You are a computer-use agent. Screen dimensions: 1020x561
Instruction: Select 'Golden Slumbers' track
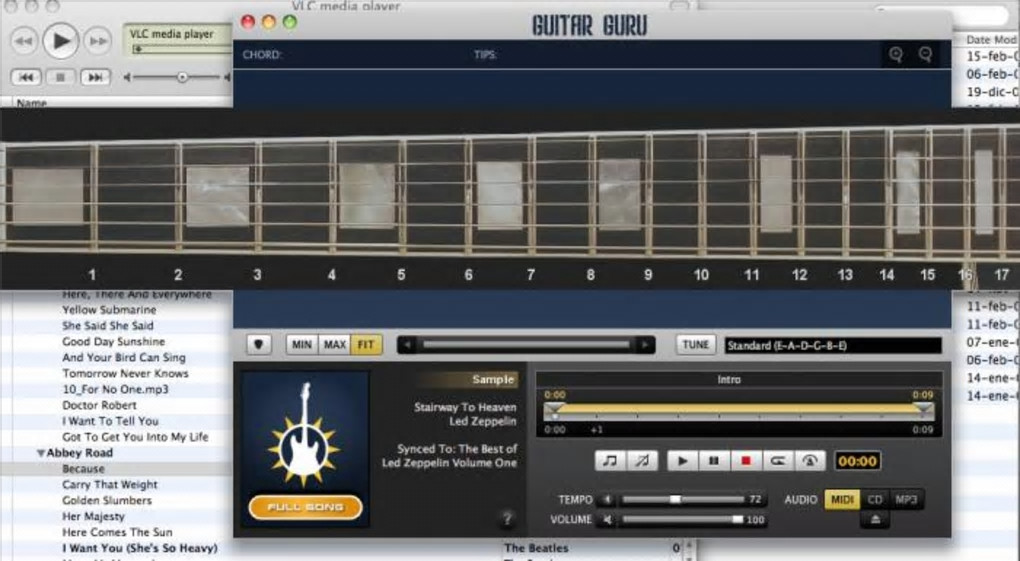pos(107,500)
